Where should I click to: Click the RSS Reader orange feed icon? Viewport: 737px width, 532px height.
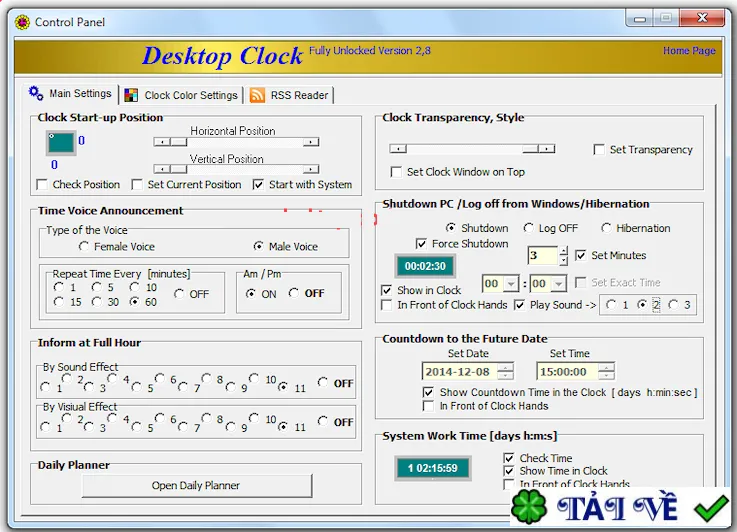257,95
